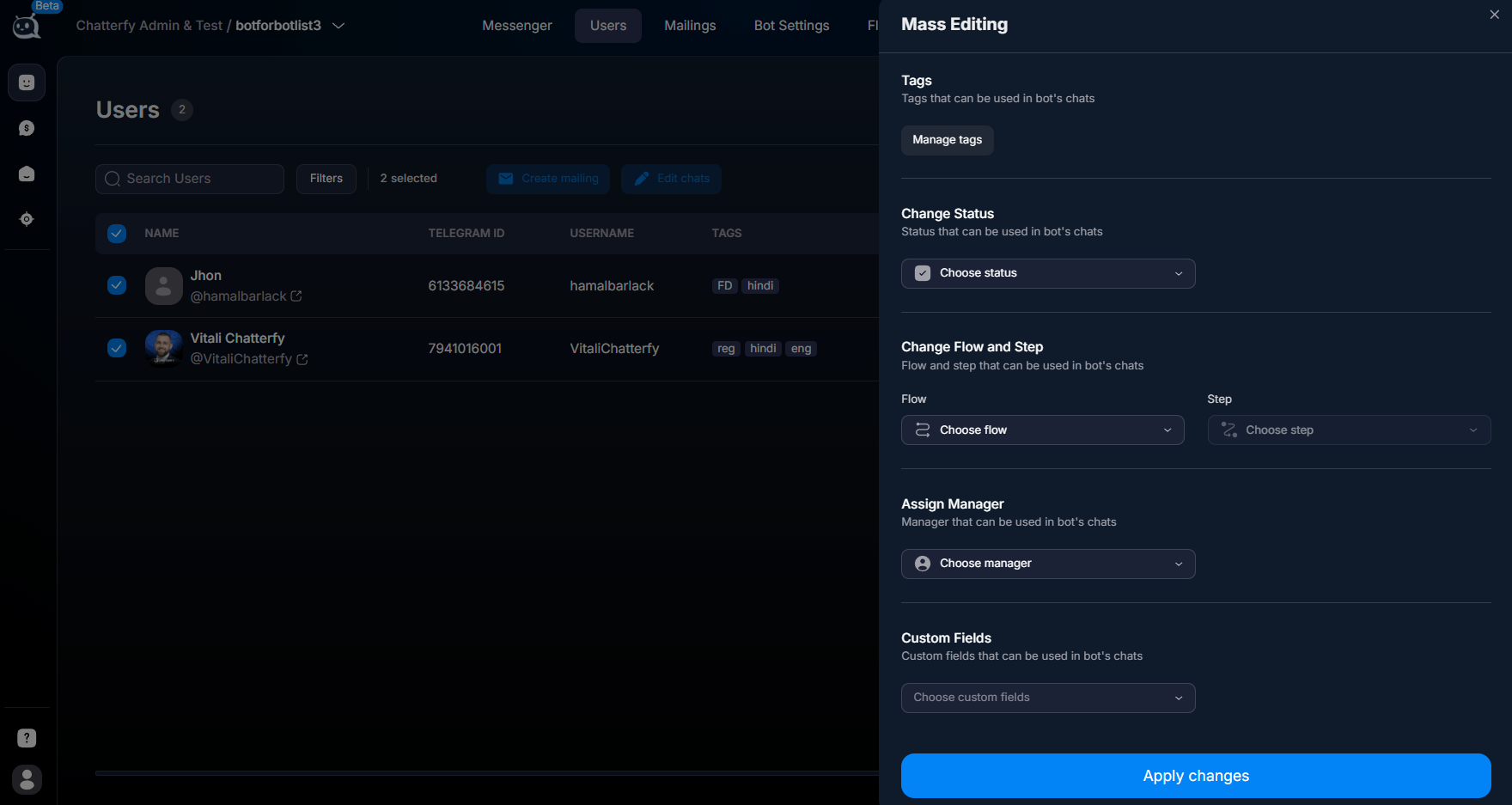Close the Mass Editing panel
The image size is (1512, 805).
pyautogui.click(x=1494, y=15)
